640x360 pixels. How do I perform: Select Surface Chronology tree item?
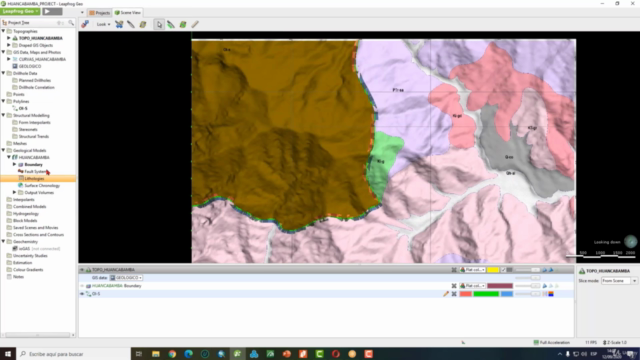click(x=42, y=185)
